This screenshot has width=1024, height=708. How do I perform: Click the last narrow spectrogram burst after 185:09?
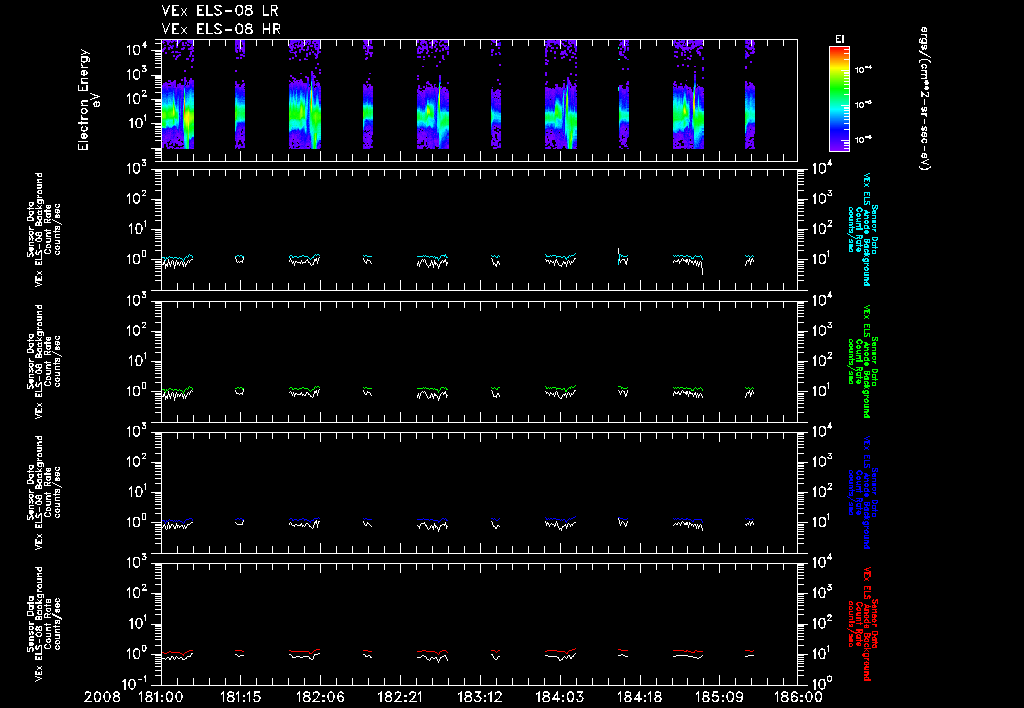pyautogui.click(x=750, y=95)
